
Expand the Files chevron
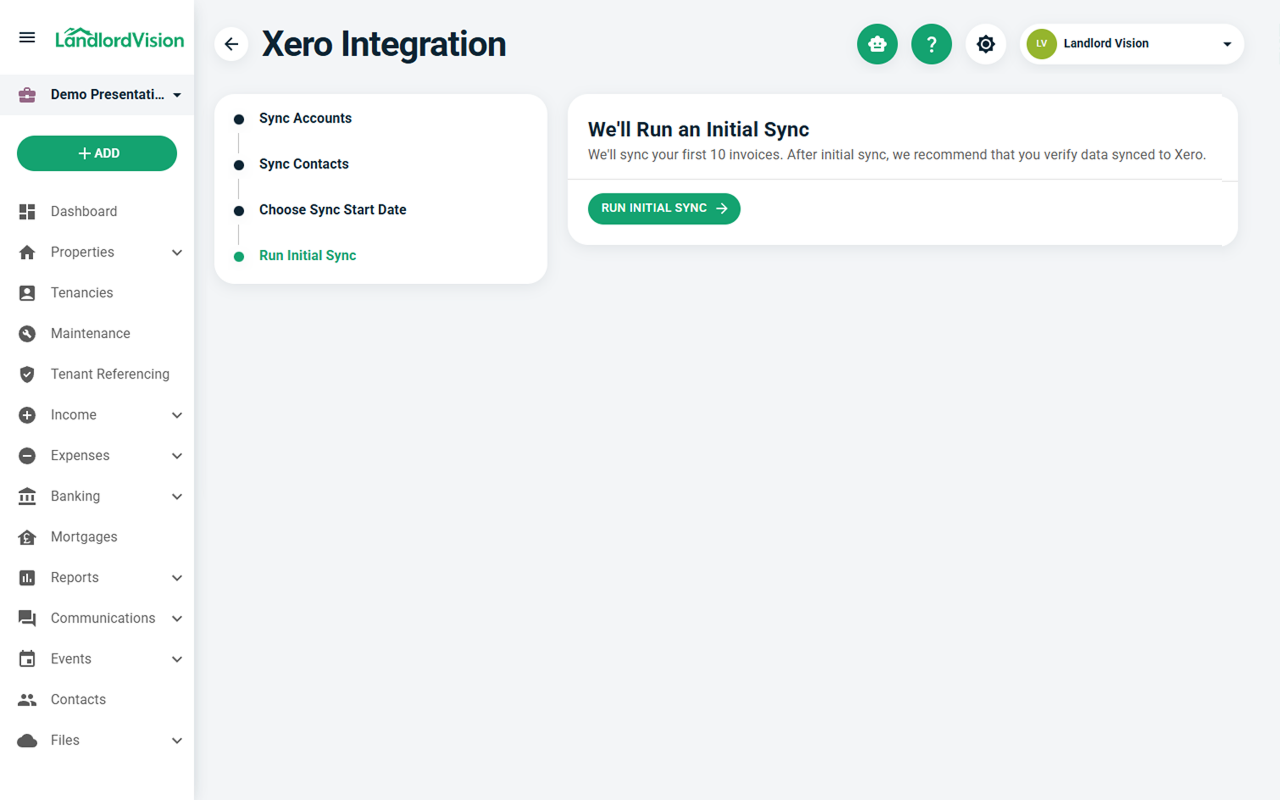177,741
